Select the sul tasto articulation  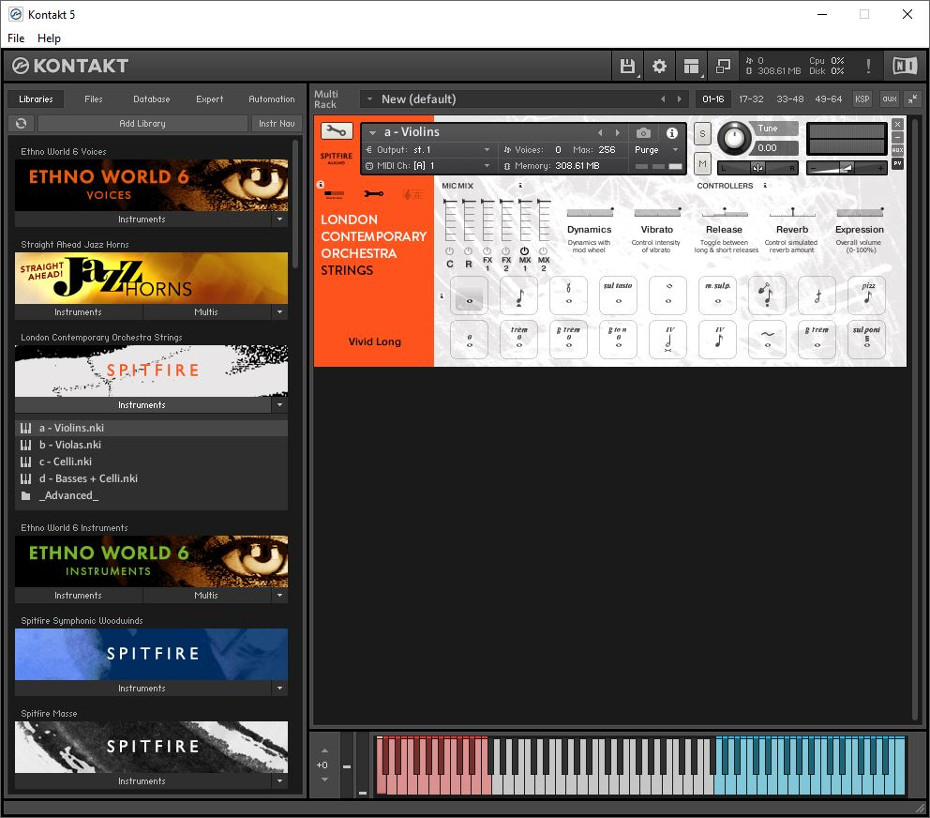[x=618, y=295]
